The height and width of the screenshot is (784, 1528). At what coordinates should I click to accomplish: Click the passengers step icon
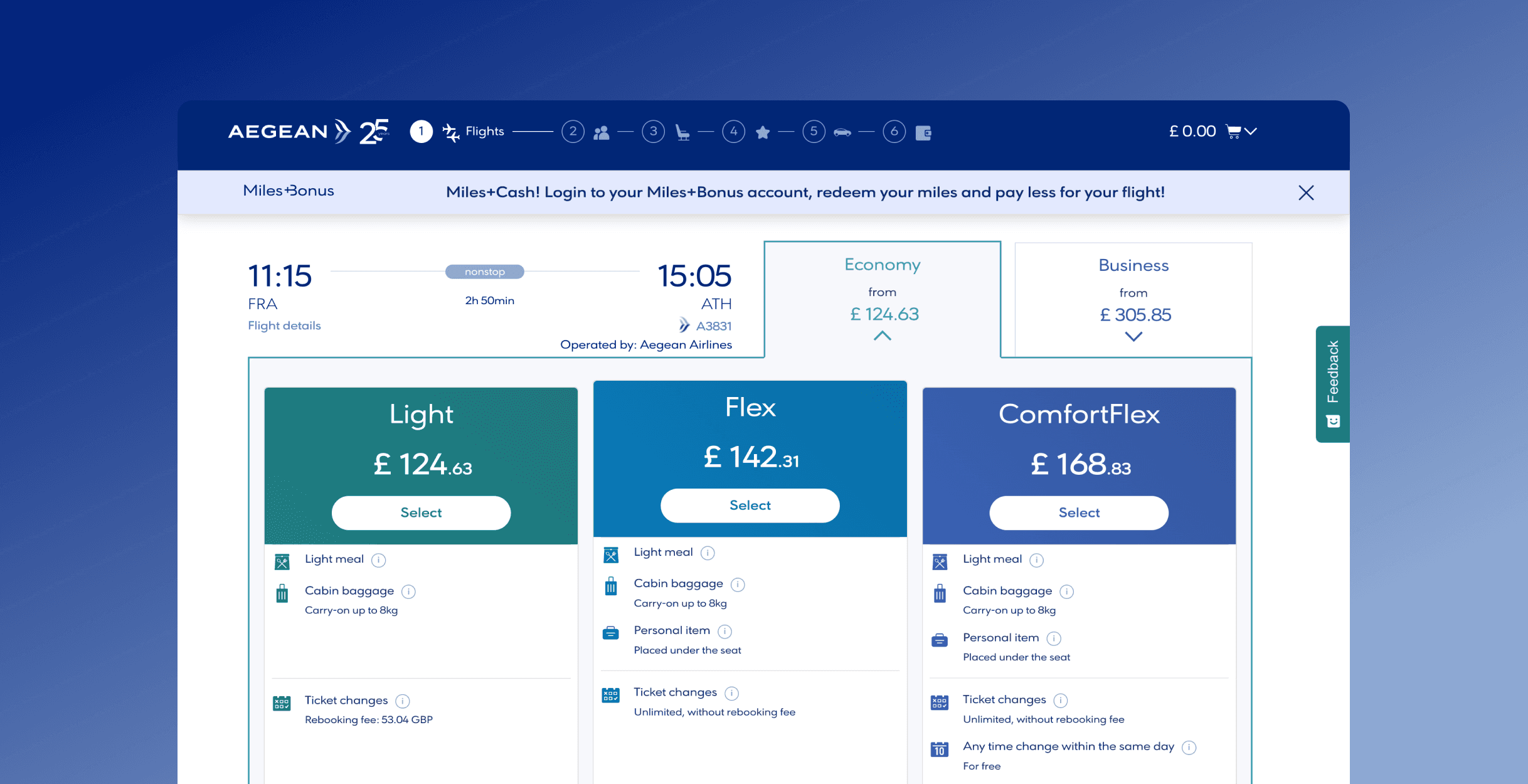601,132
